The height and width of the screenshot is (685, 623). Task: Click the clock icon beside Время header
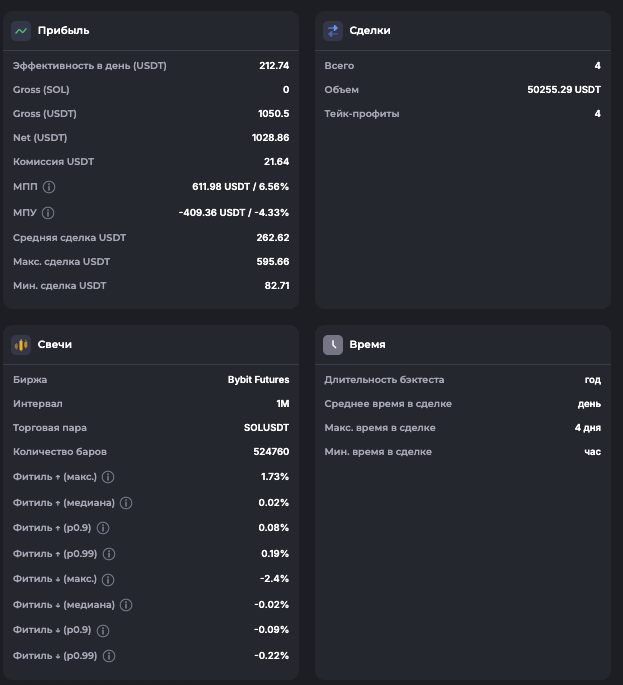(x=333, y=345)
